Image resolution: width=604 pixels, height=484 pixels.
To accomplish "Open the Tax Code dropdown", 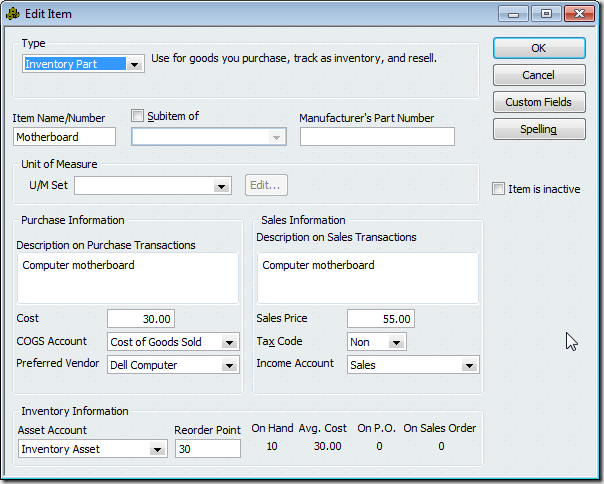I will click(x=396, y=342).
